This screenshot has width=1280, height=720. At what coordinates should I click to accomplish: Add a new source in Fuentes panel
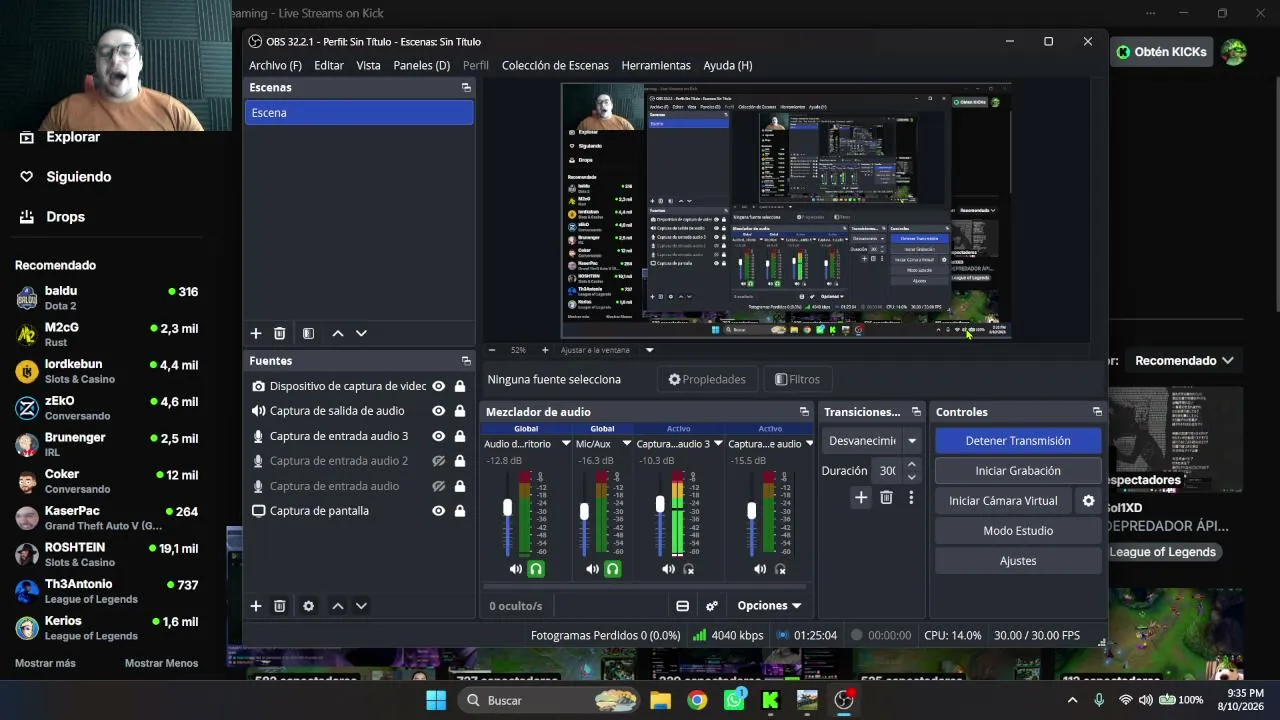click(256, 606)
